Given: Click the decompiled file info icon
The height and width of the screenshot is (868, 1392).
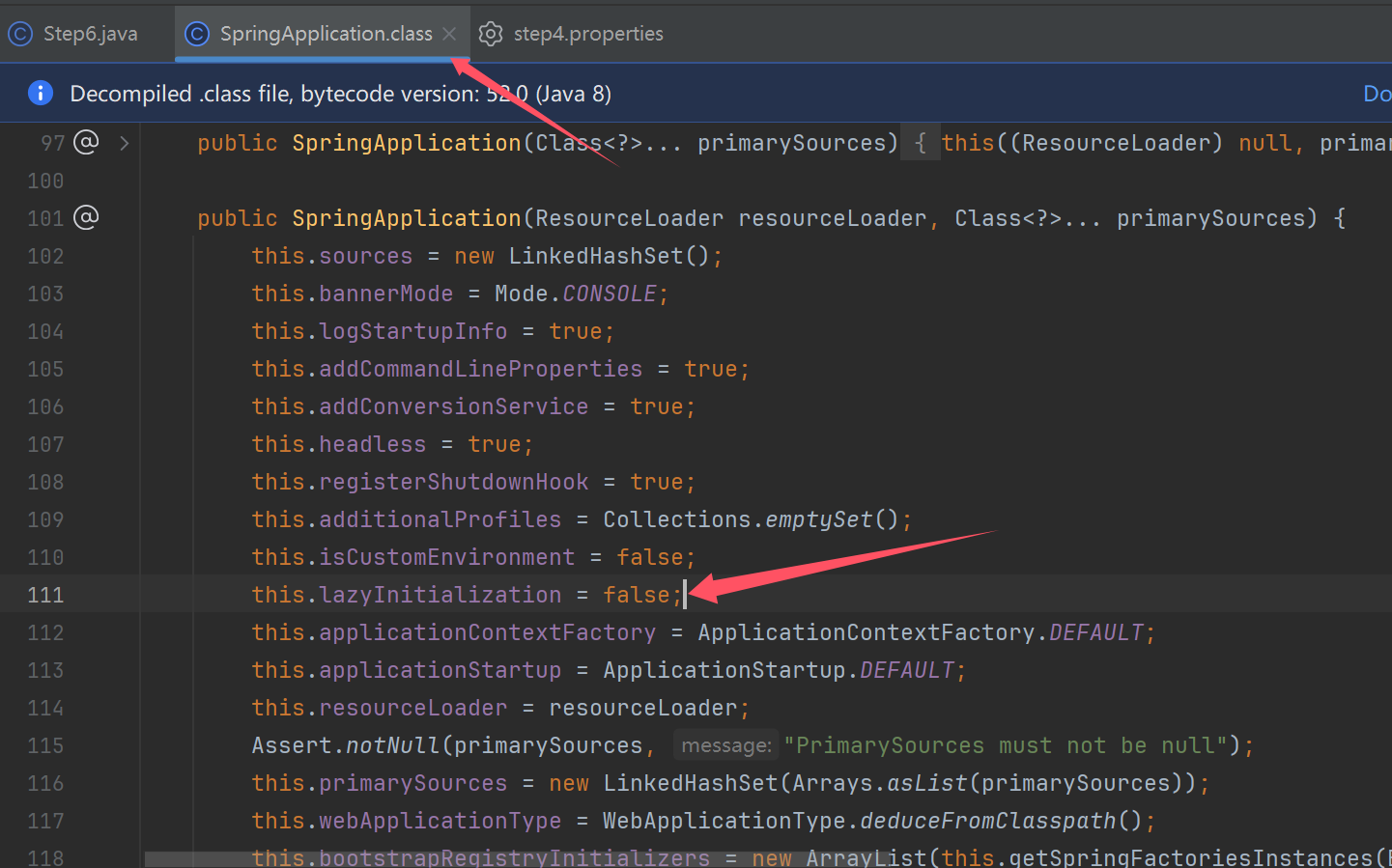Looking at the screenshot, I should pyautogui.click(x=41, y=93).
